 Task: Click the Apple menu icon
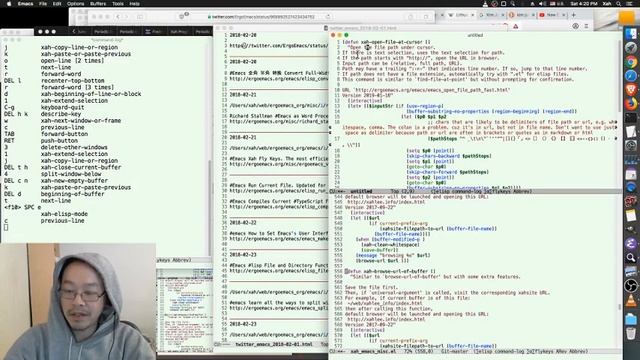click(x=9, y=4)
